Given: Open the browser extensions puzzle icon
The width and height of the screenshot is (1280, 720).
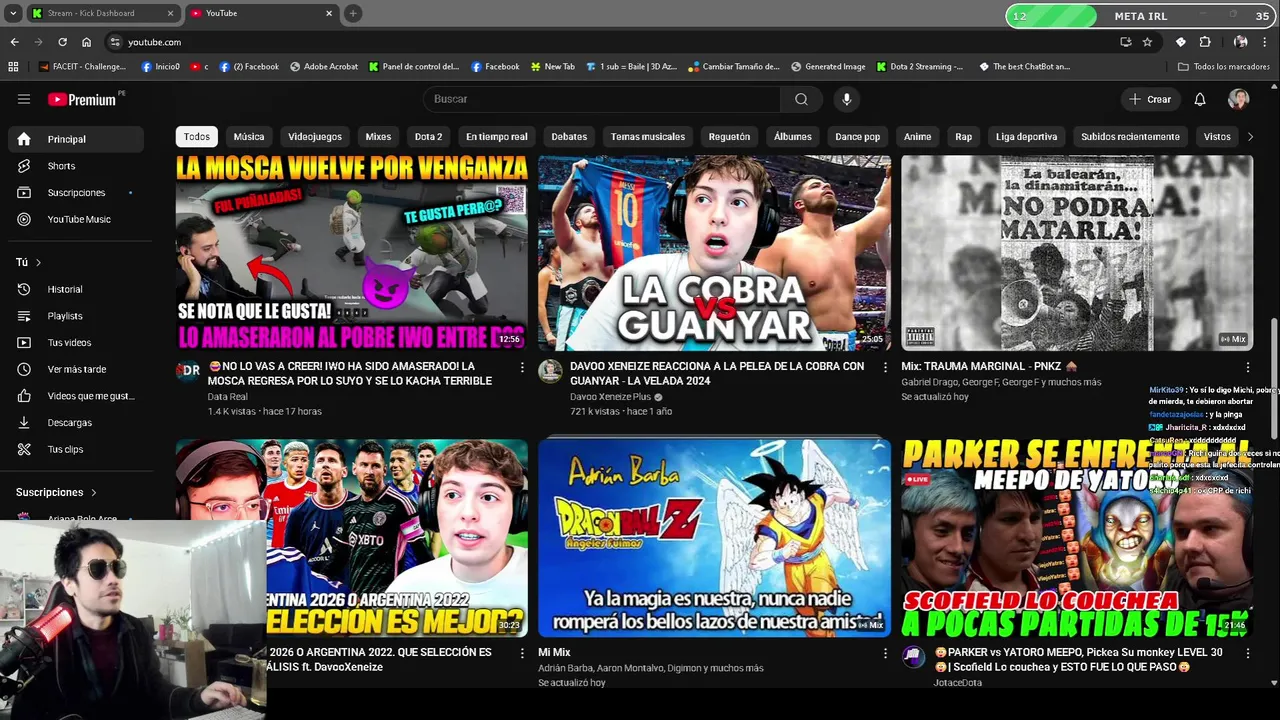Looking at the screenshot, I should point(1205,42).
